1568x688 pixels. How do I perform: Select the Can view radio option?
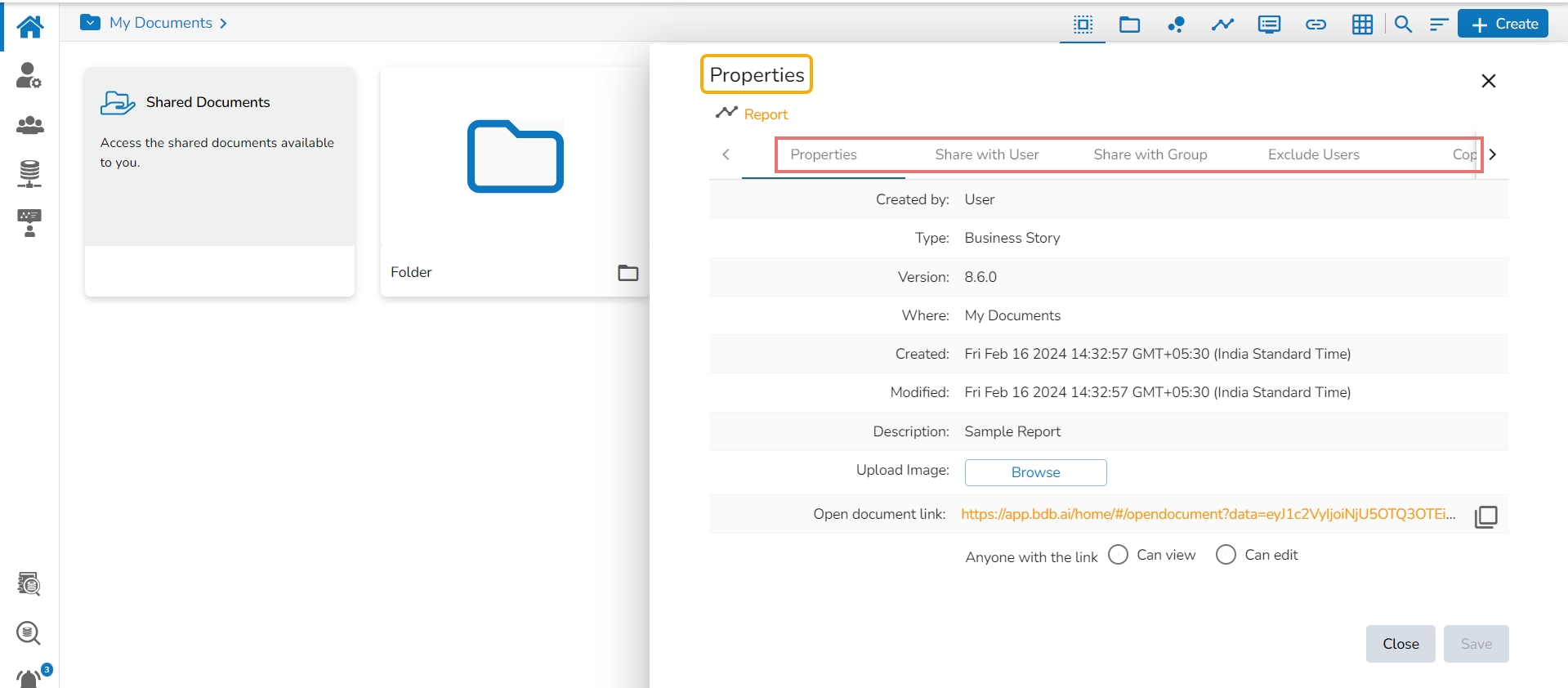tap(1118, 555)
